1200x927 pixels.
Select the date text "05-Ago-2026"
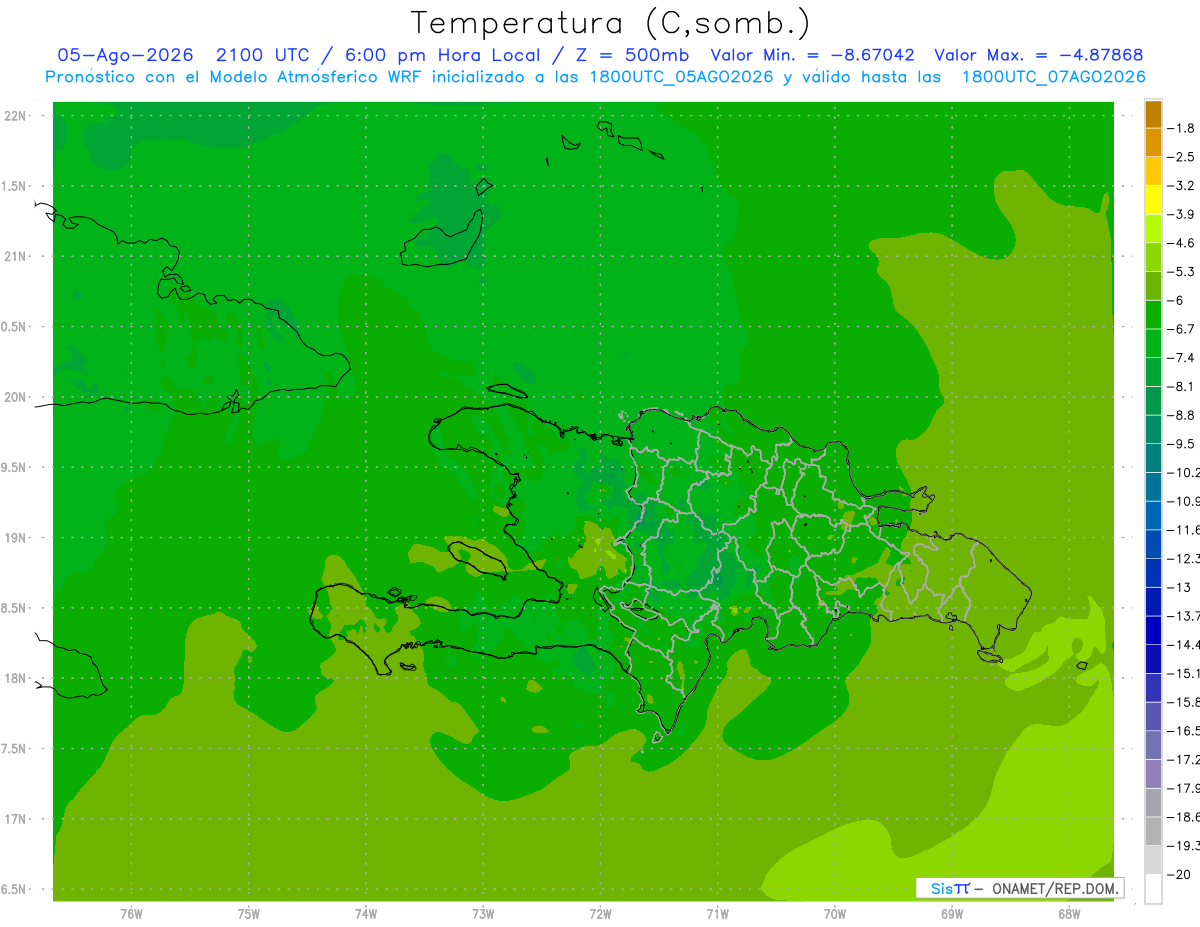125,55
